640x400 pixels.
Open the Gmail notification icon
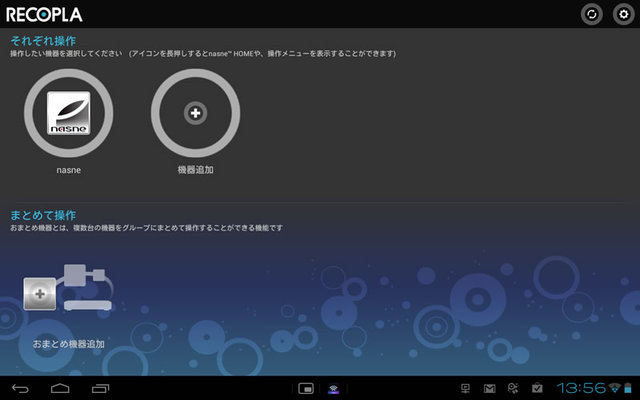(x=489, y=388)
